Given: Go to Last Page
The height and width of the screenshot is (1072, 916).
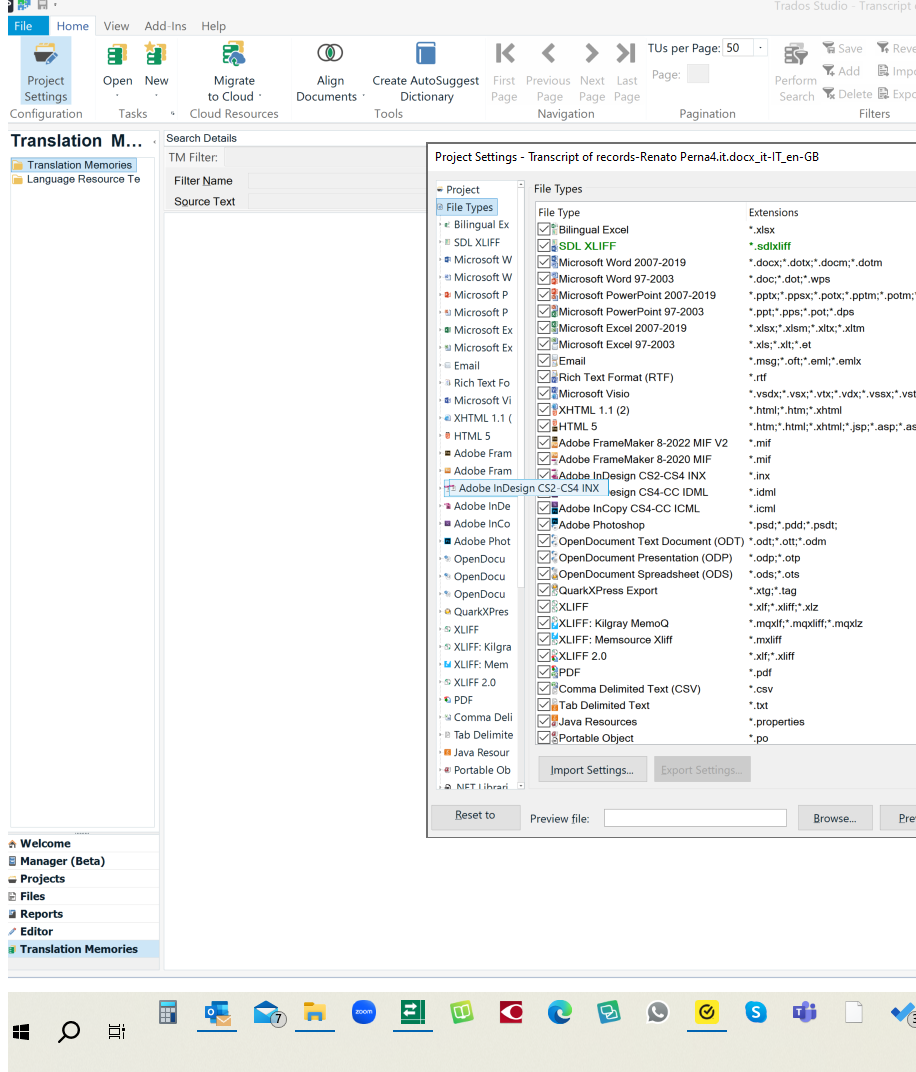Looking at the screenshot, I should tap(626, 71).
